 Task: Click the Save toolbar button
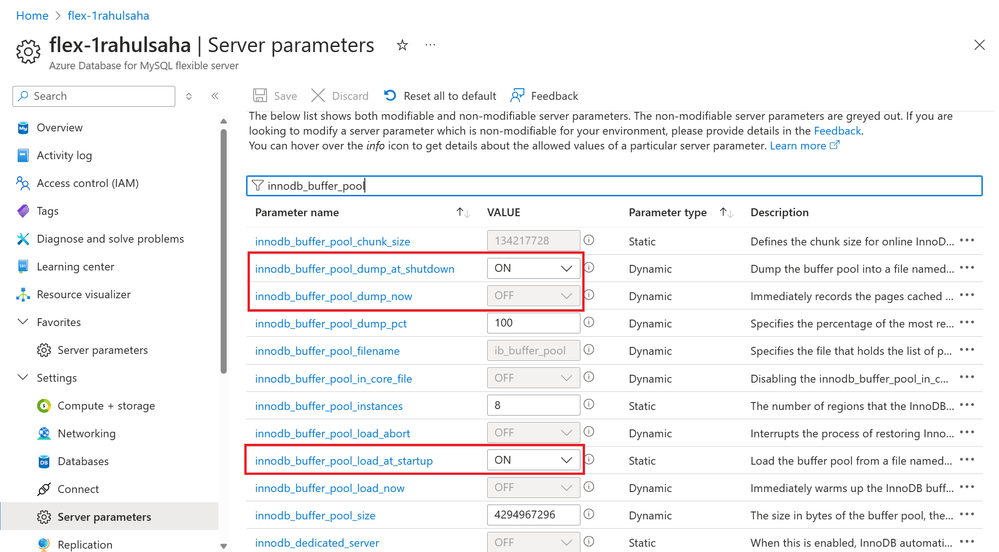point(275,96)
